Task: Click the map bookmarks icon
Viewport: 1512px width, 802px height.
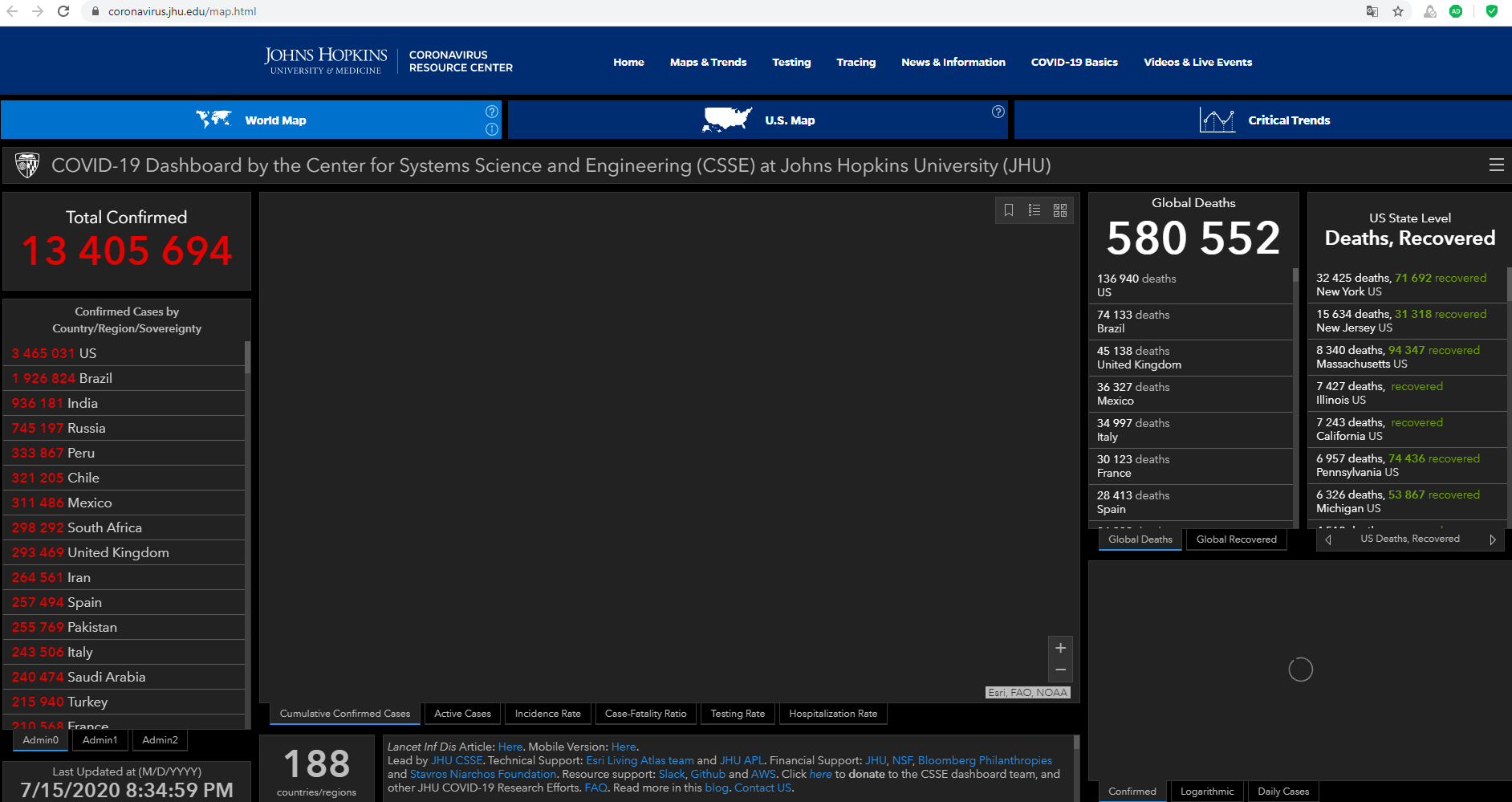Action: click(1009, 210)
